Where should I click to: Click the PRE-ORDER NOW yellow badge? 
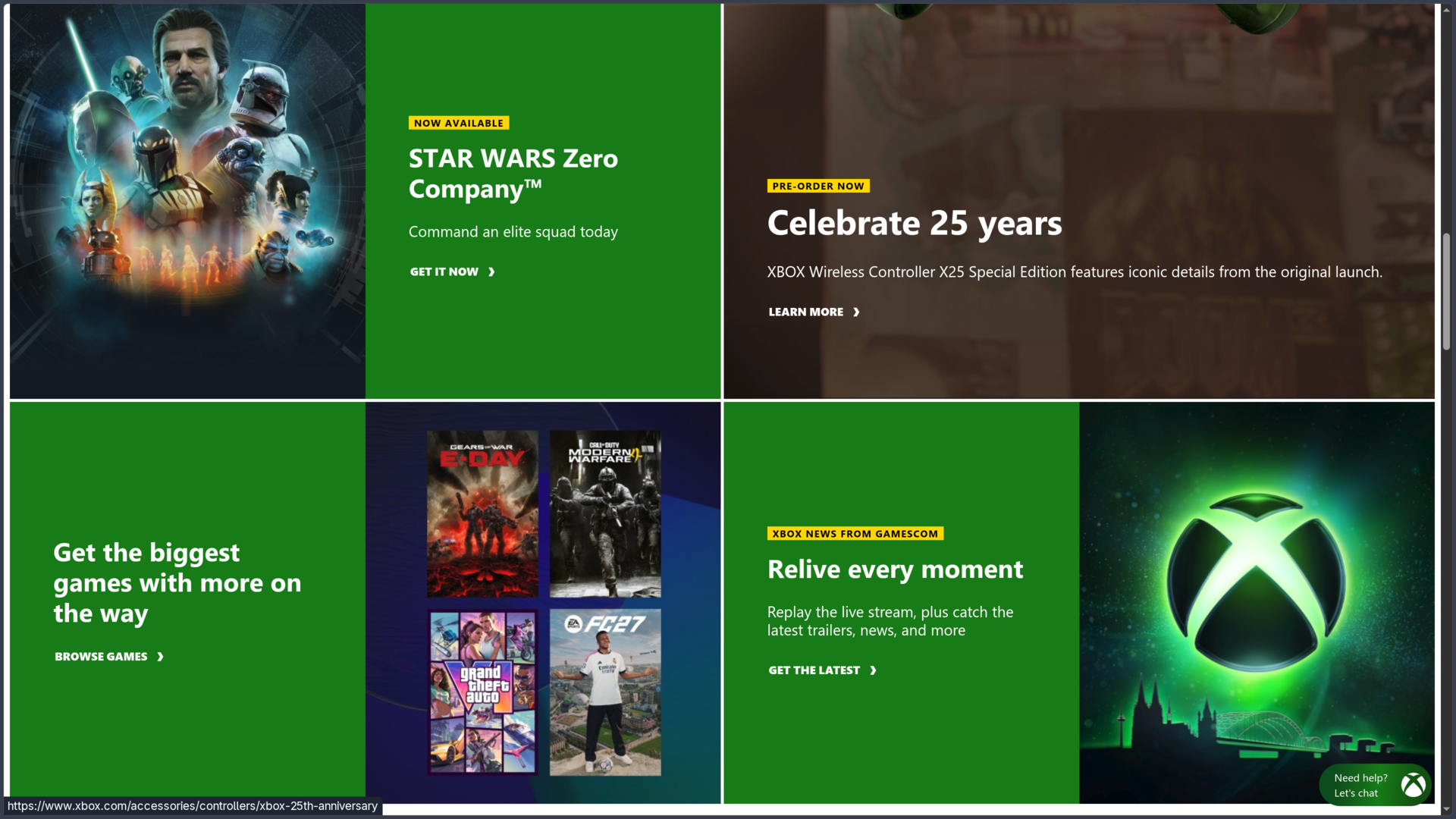tap(818, 186)
